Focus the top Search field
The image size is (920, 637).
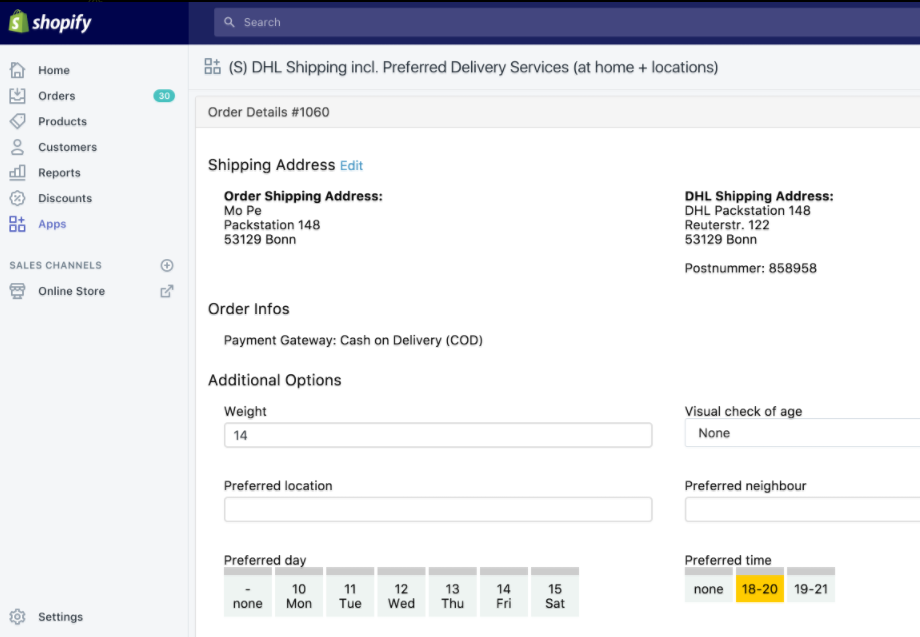click(567, 22)
